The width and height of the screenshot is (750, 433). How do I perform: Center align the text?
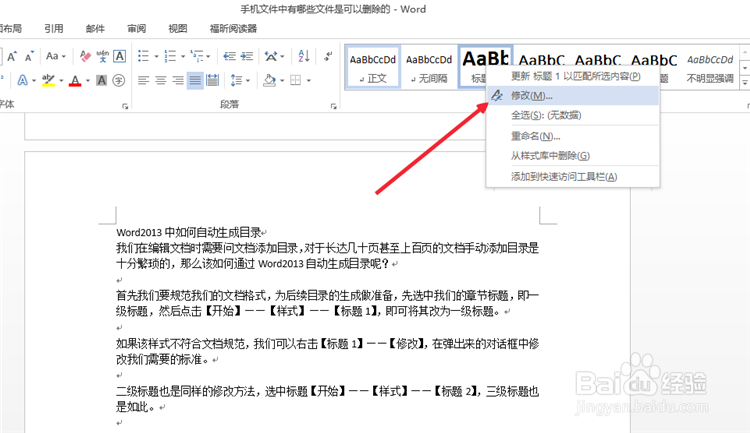161,80
